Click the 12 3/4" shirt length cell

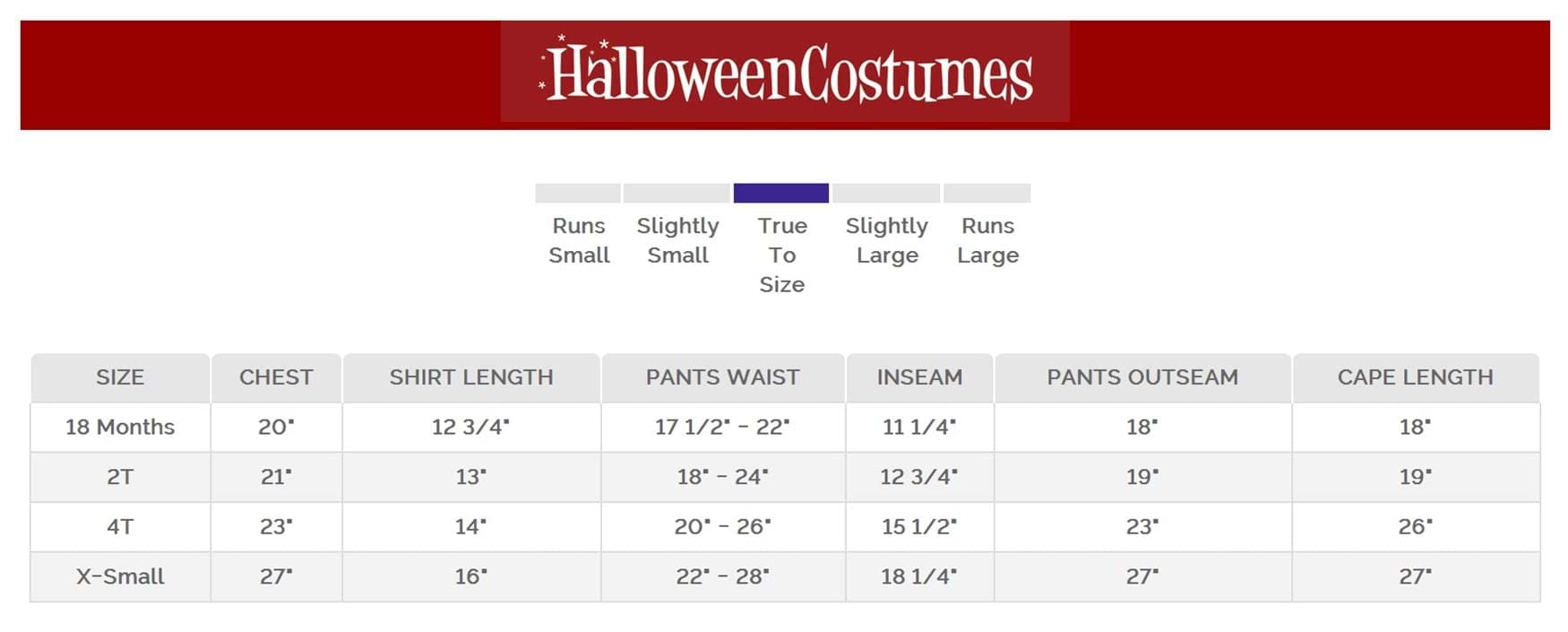click(471, 427)
